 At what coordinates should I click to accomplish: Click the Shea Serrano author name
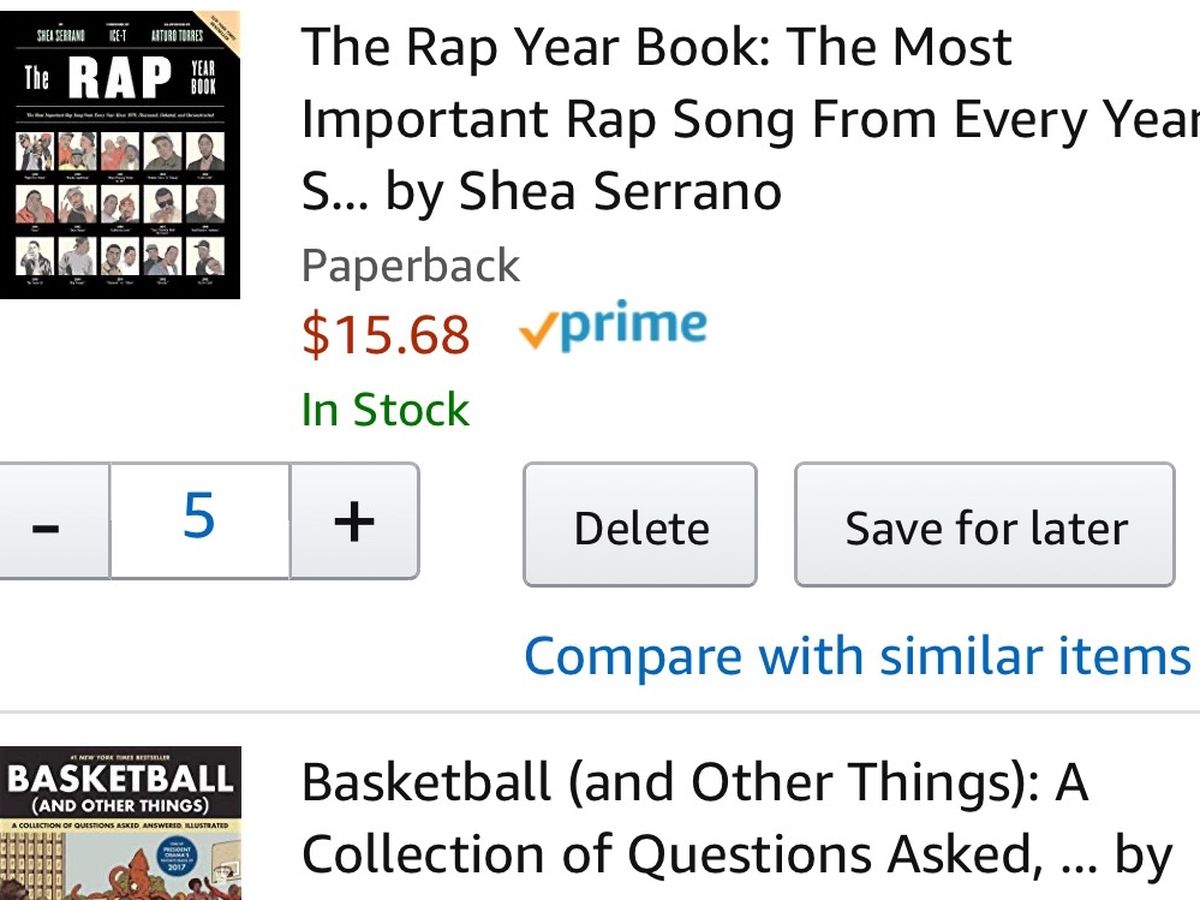(x=619, y=192)
